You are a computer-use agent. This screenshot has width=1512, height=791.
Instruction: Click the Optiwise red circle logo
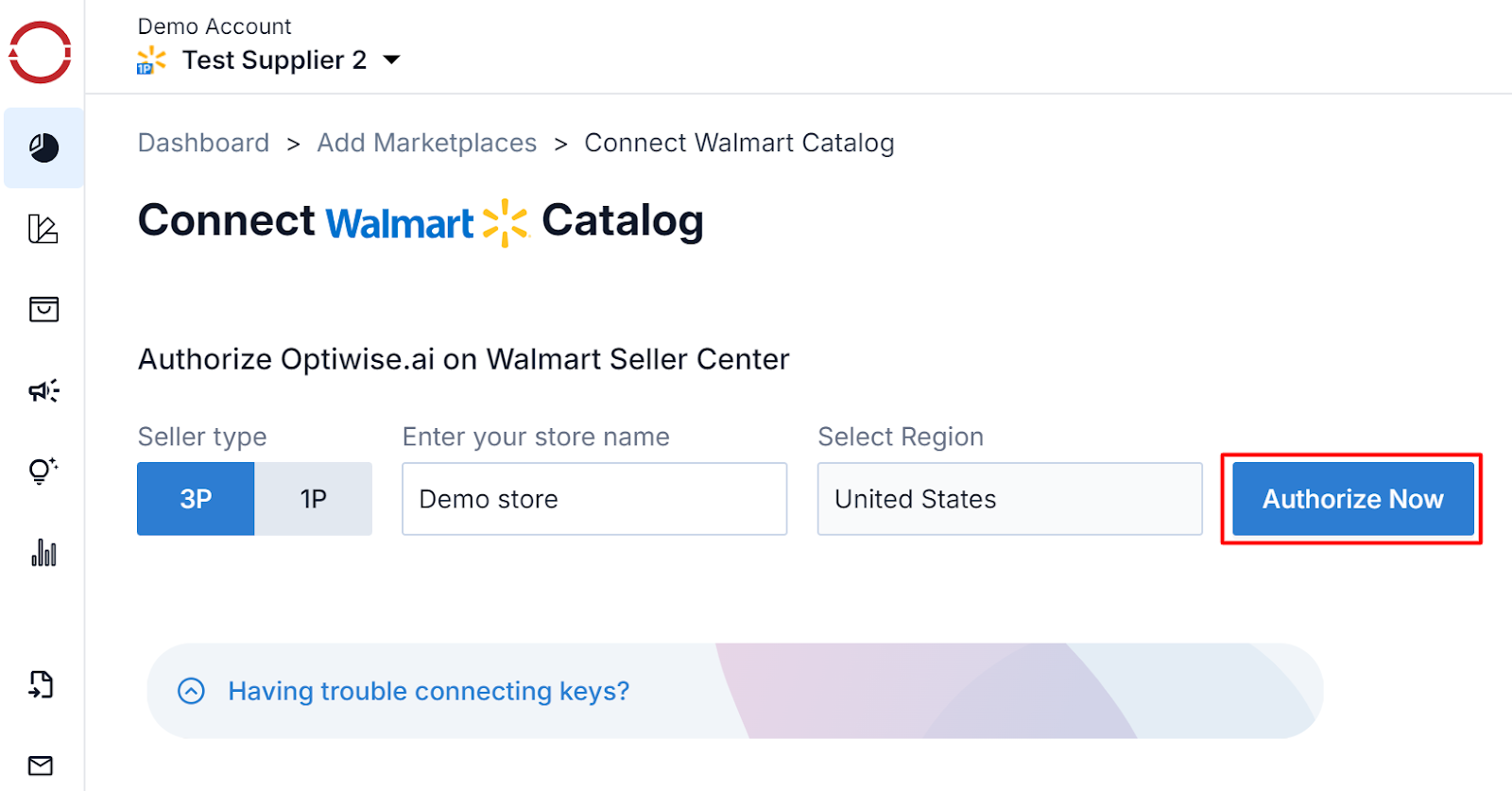coord(41,52)
